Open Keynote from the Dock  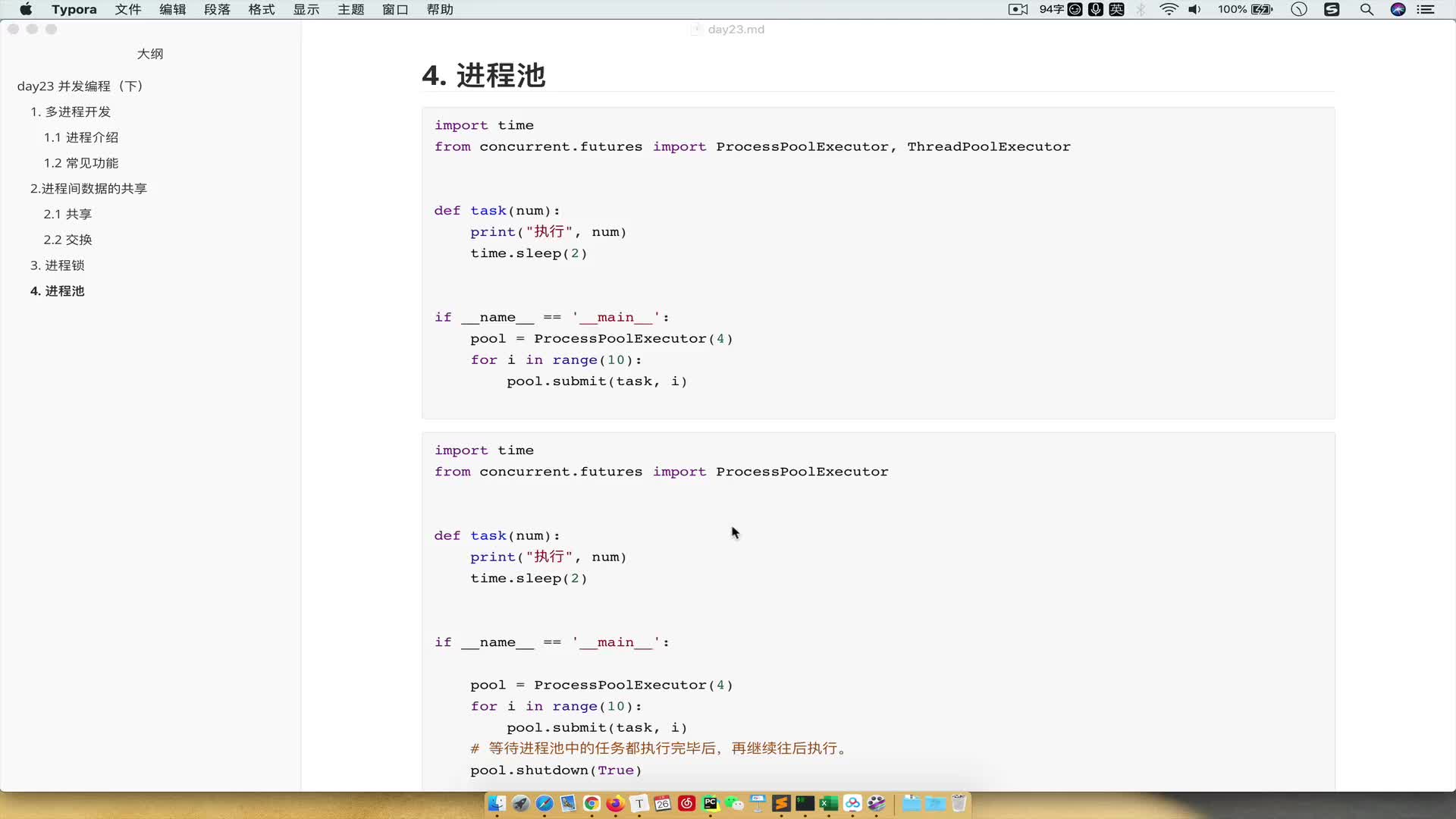coord(758,804)
